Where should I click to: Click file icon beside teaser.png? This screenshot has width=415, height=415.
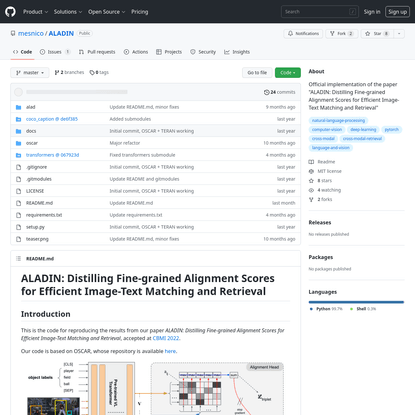click(18, 239)
